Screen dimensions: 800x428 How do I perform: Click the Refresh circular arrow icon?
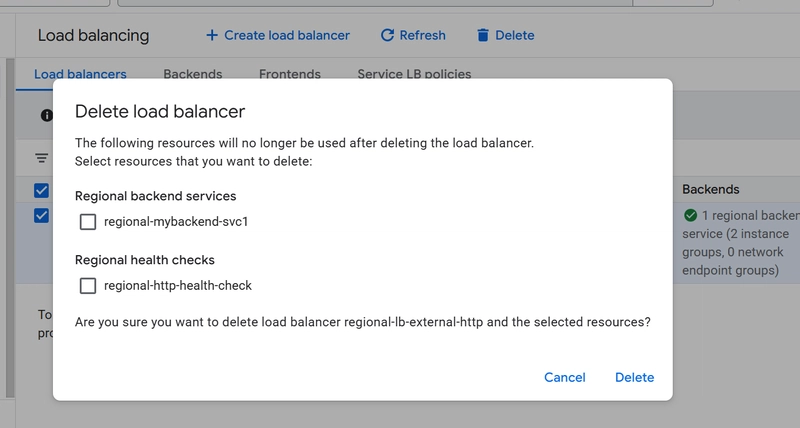click(387, 35)
